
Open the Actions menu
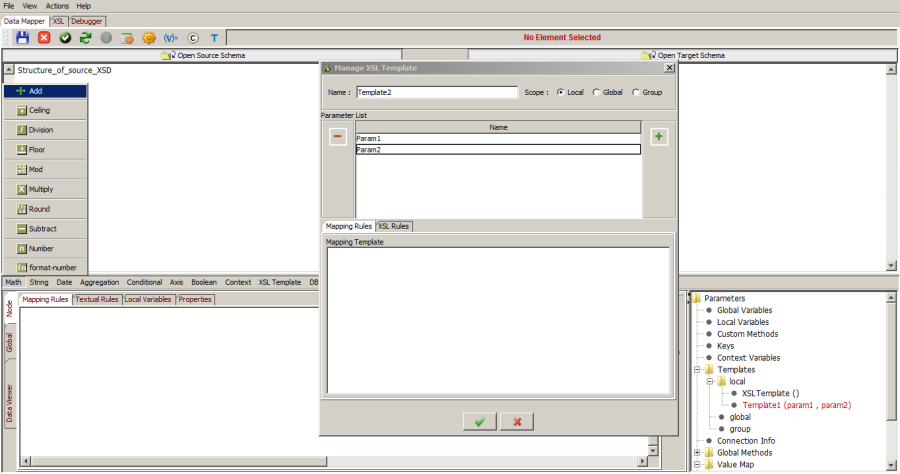click(57, 6)
